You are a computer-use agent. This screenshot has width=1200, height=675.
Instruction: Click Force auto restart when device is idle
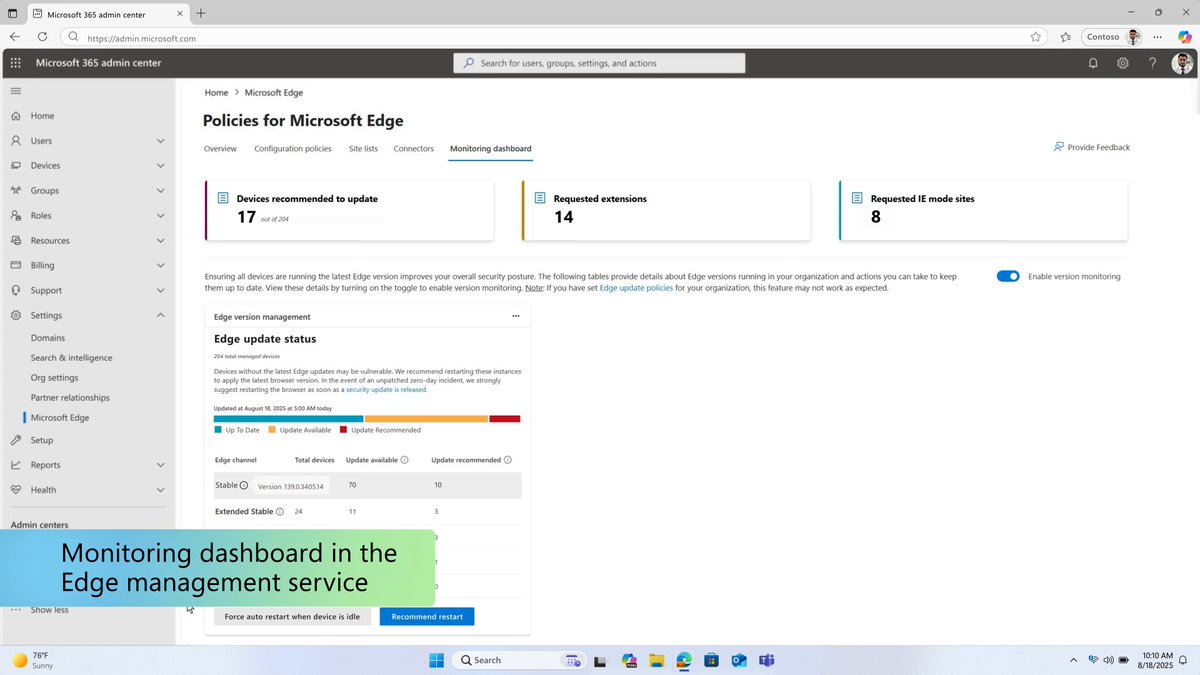(x=292, y=617)
